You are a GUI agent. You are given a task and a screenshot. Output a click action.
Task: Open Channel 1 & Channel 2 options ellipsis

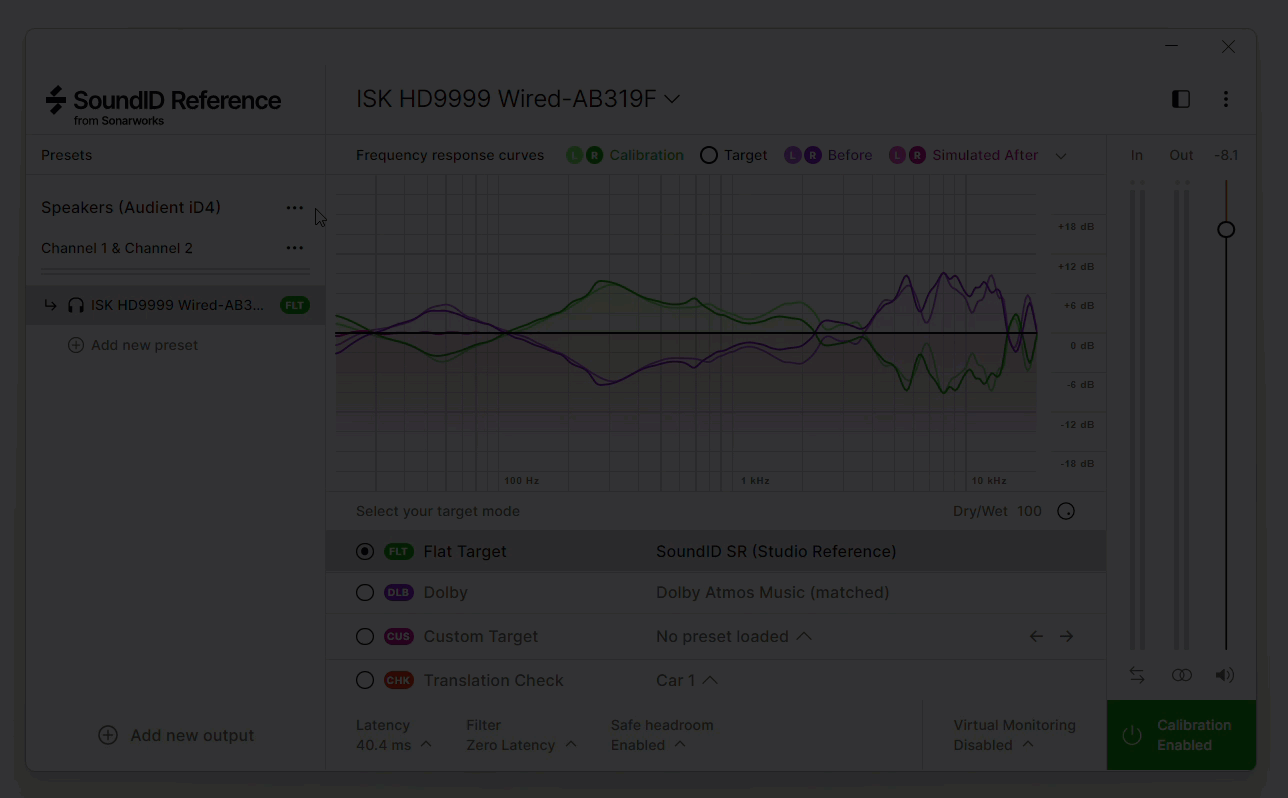pos(294,248)
